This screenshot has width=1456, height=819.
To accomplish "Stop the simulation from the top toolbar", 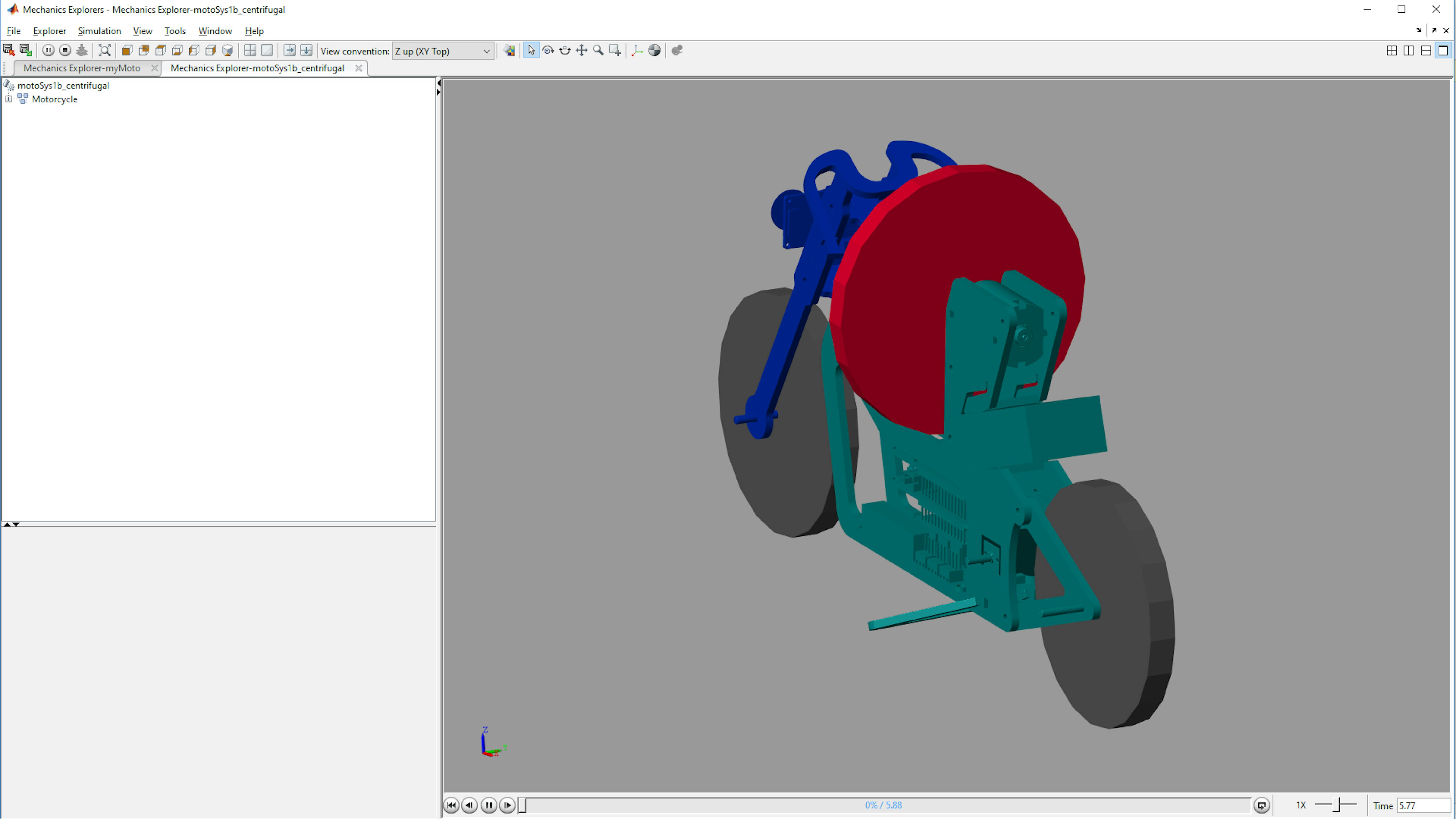I will (x=65, y=50).
